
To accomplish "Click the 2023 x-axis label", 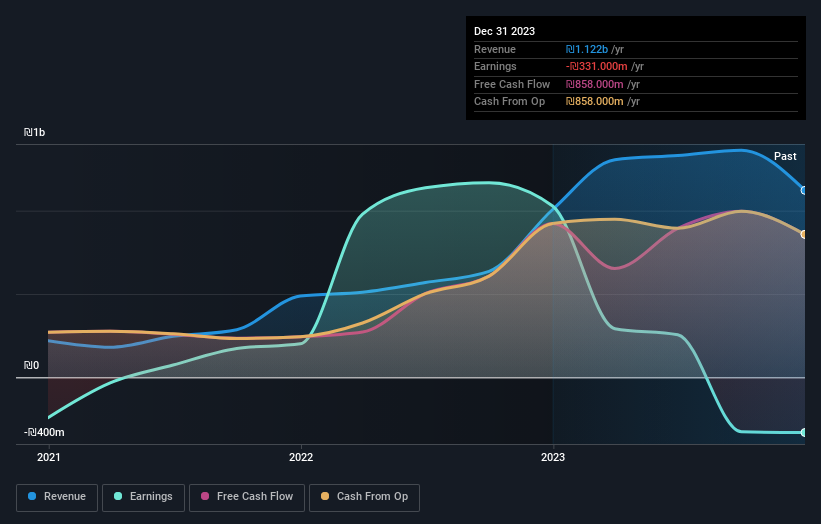I will (x=553, y=457).
